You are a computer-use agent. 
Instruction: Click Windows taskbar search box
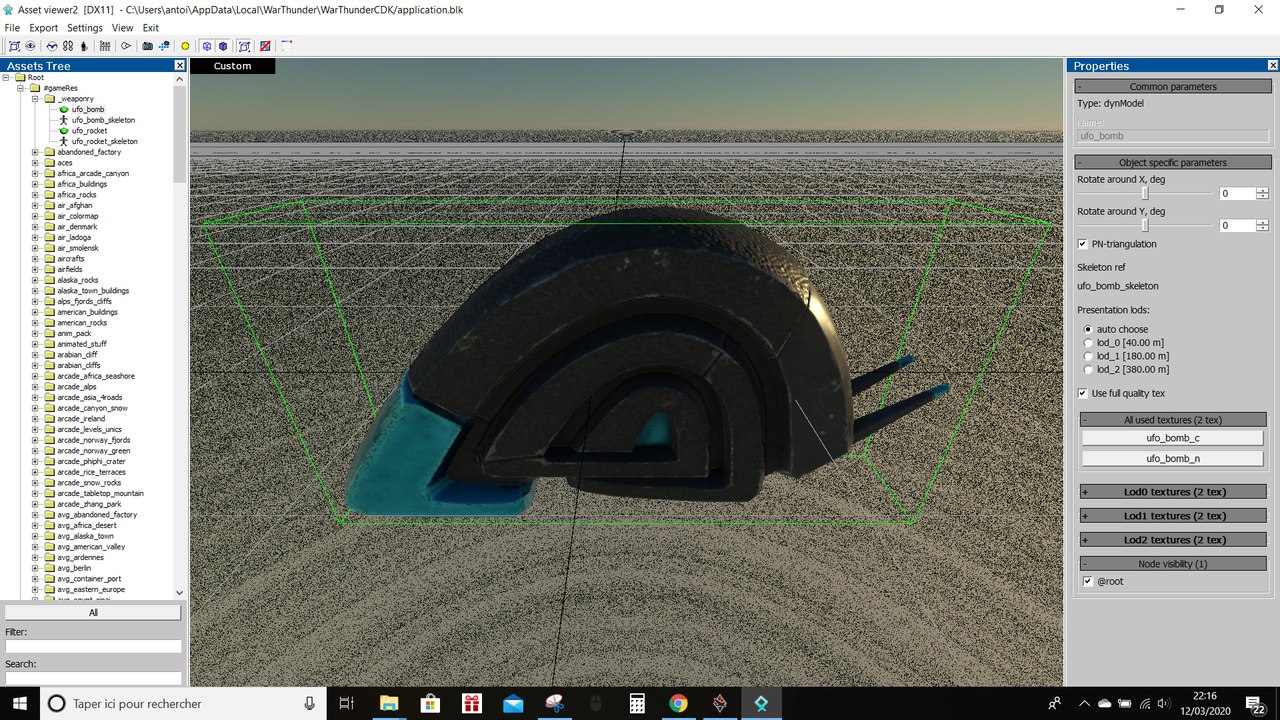tap(184, 704)
